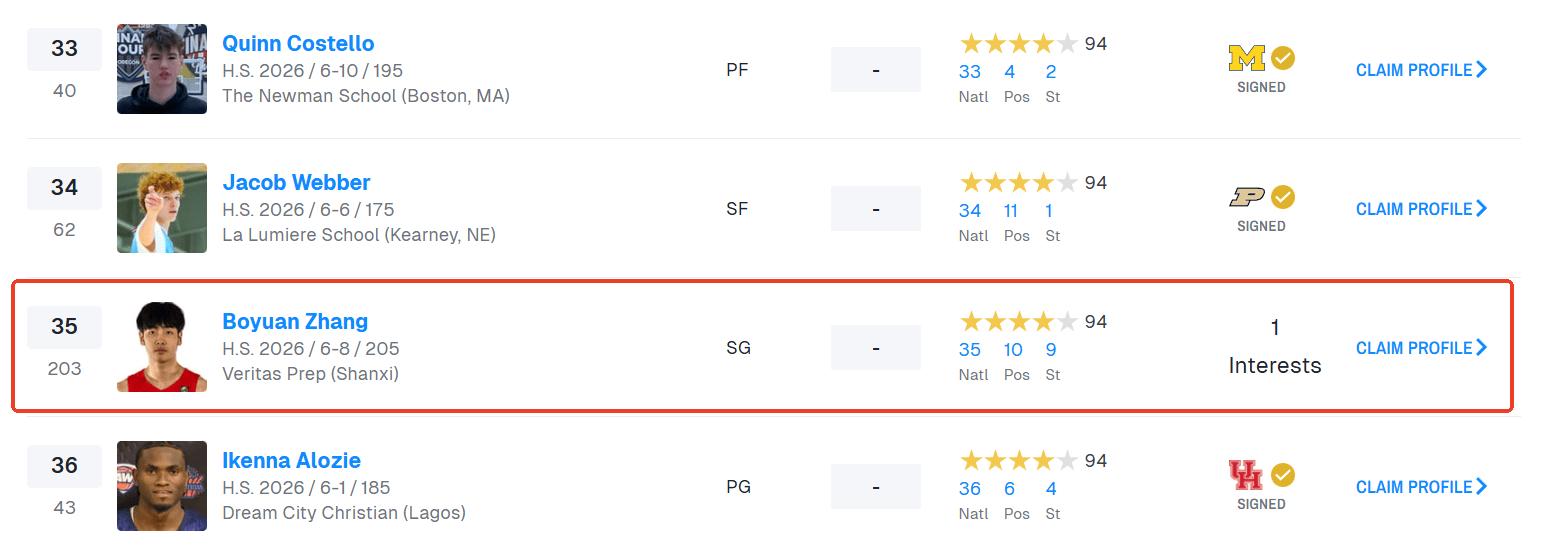
Task: Click Claim Profile arrow for Ikenna Alozie
Action: [1482, 487]
